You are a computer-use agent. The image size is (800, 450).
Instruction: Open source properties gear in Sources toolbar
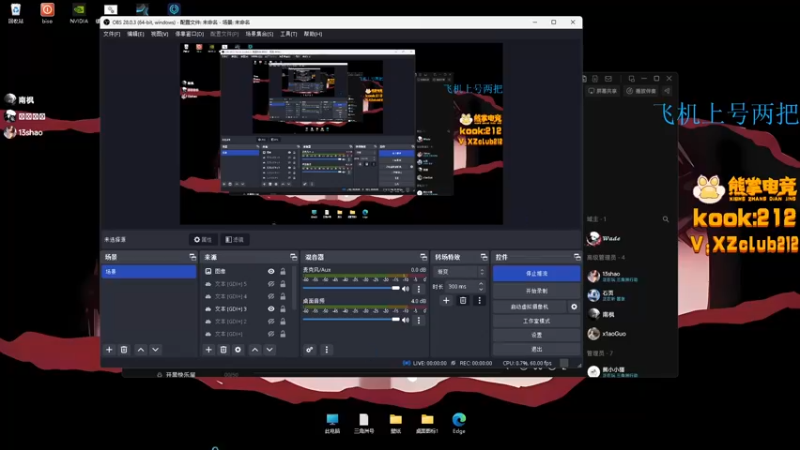click(x=238, y=349)
